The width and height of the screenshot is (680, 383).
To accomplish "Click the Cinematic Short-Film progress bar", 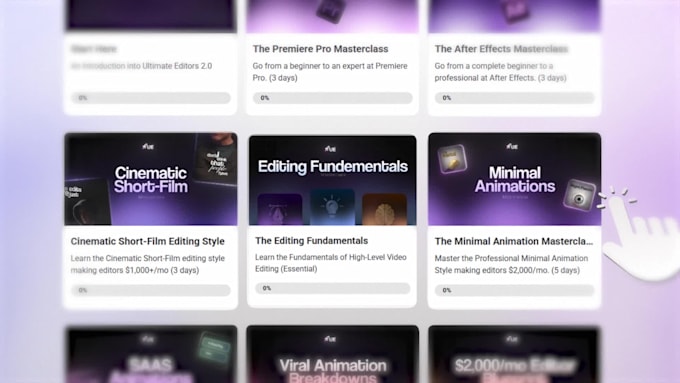I will 151,290.
